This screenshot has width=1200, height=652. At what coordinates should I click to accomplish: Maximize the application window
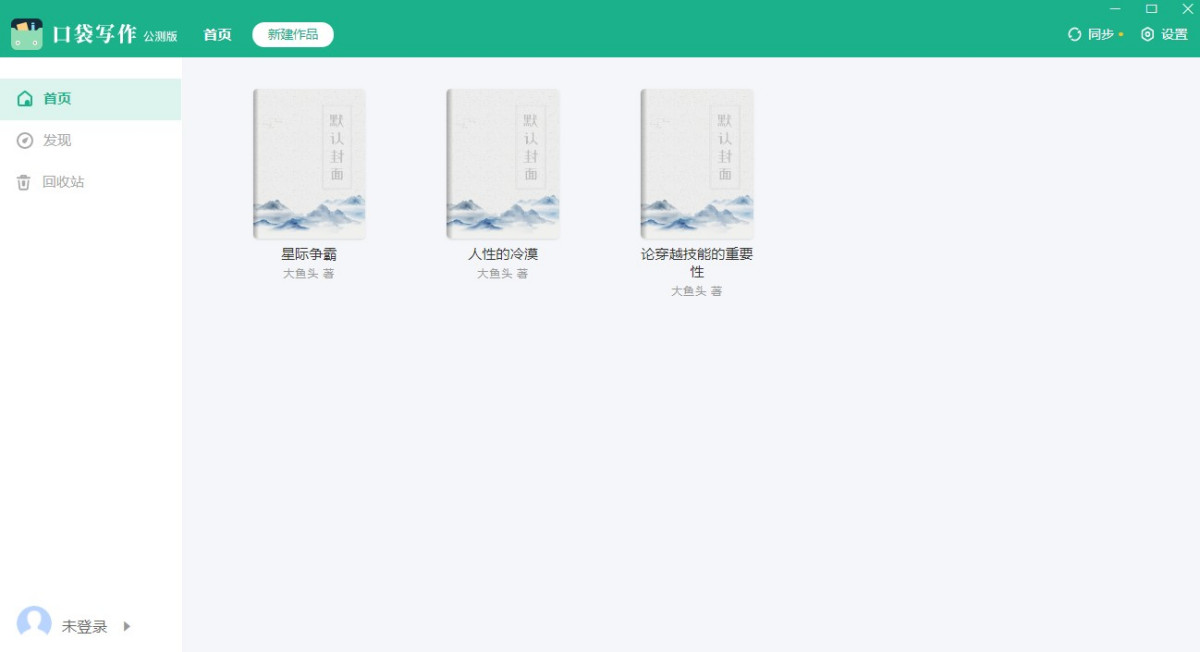coord(1151,9)
